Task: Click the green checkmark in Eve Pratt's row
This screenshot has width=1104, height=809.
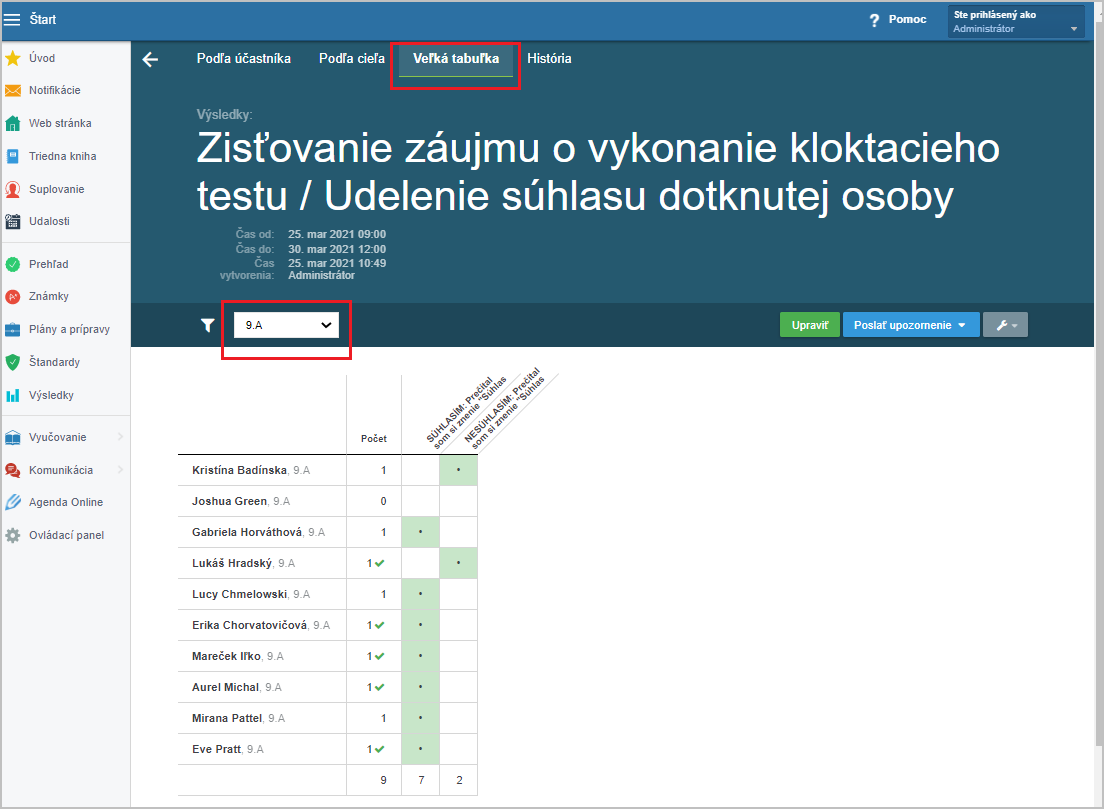Action: pos(380,749)
